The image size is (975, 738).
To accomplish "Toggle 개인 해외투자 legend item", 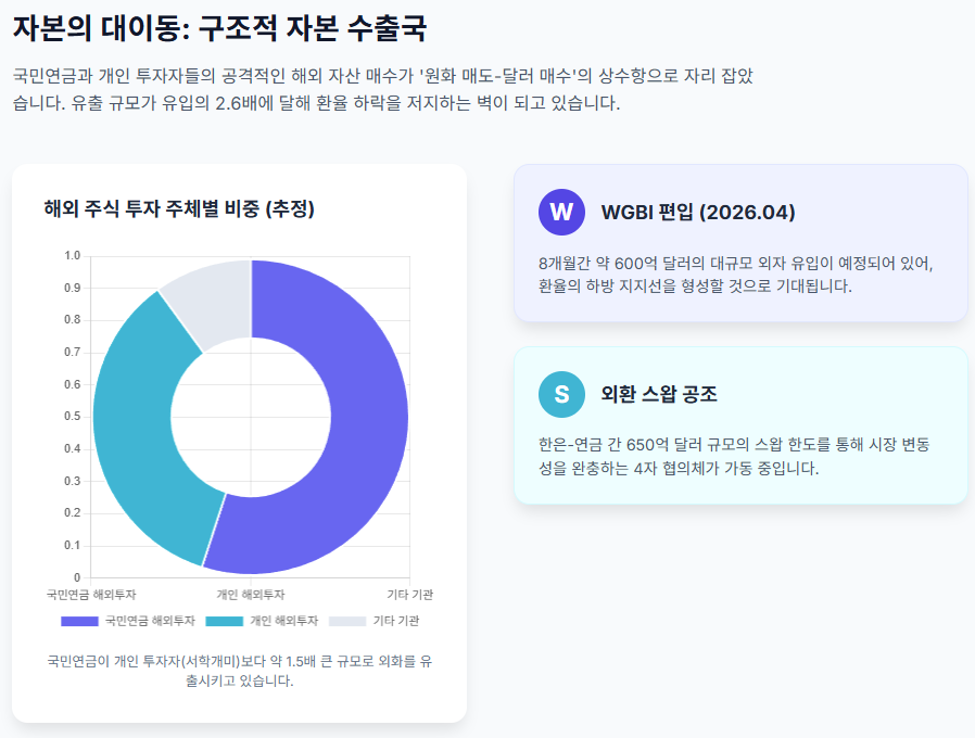I will tap(262, 620).
